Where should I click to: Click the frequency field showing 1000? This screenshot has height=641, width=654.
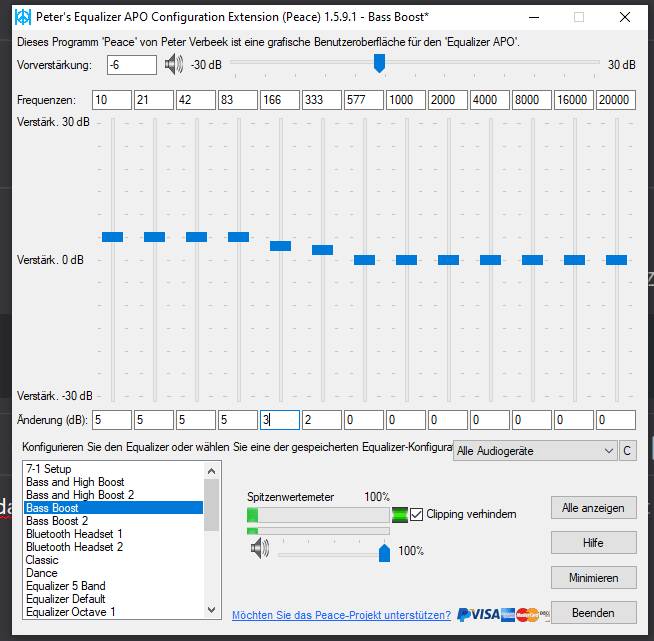click(406, 100)
